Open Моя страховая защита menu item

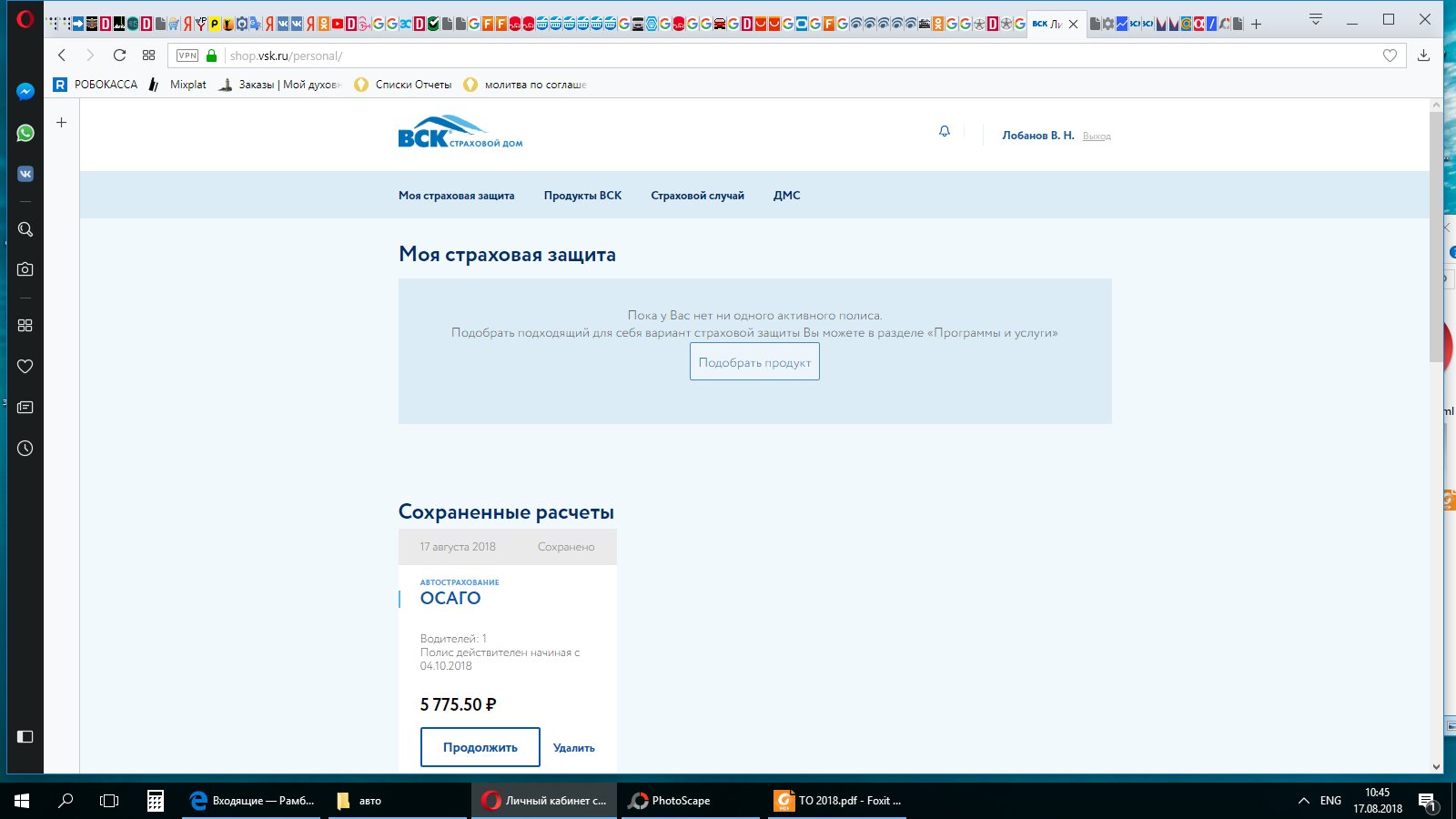(457, 196)
